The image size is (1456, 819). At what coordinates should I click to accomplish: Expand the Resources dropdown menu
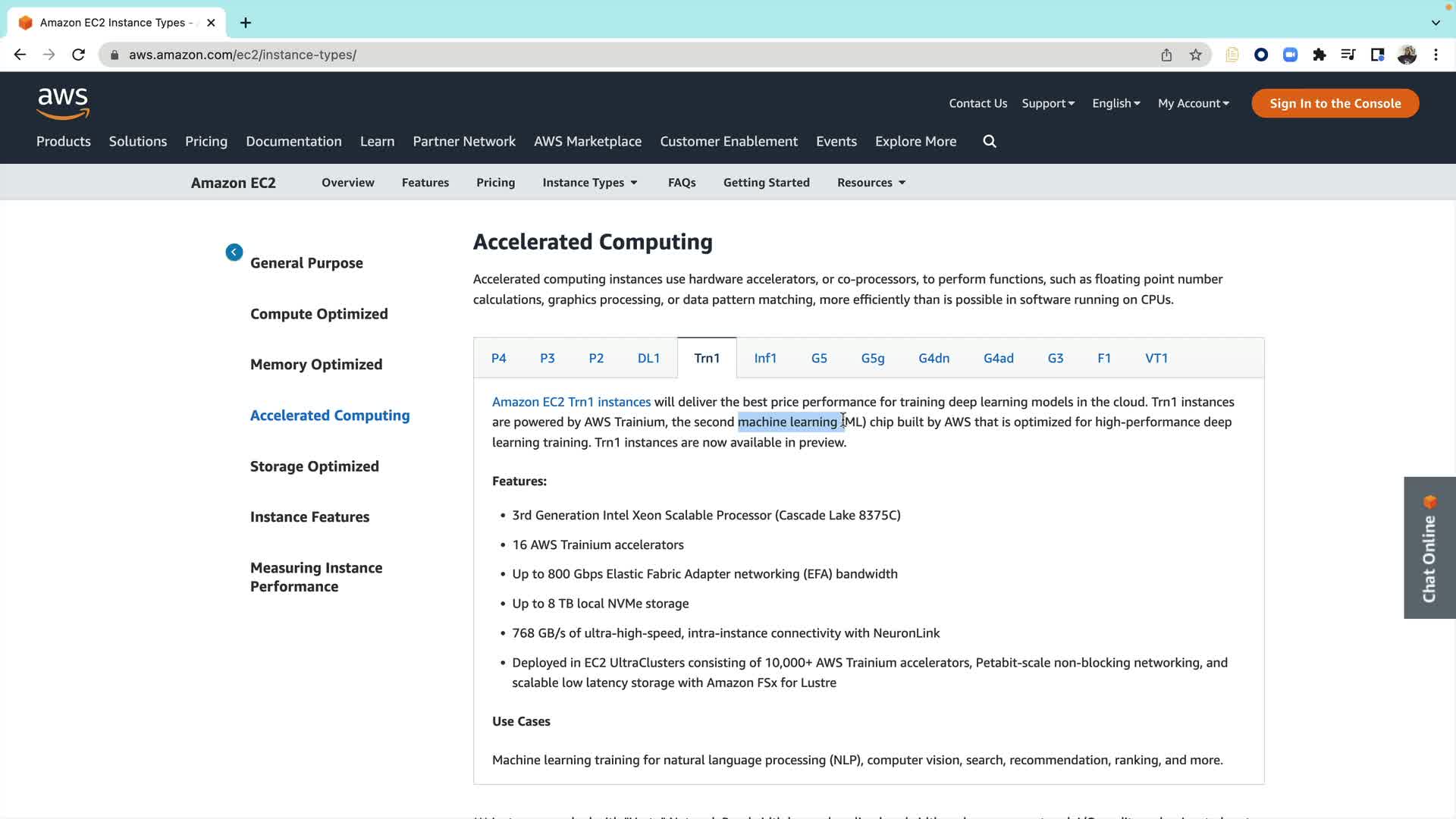[871, 183]
